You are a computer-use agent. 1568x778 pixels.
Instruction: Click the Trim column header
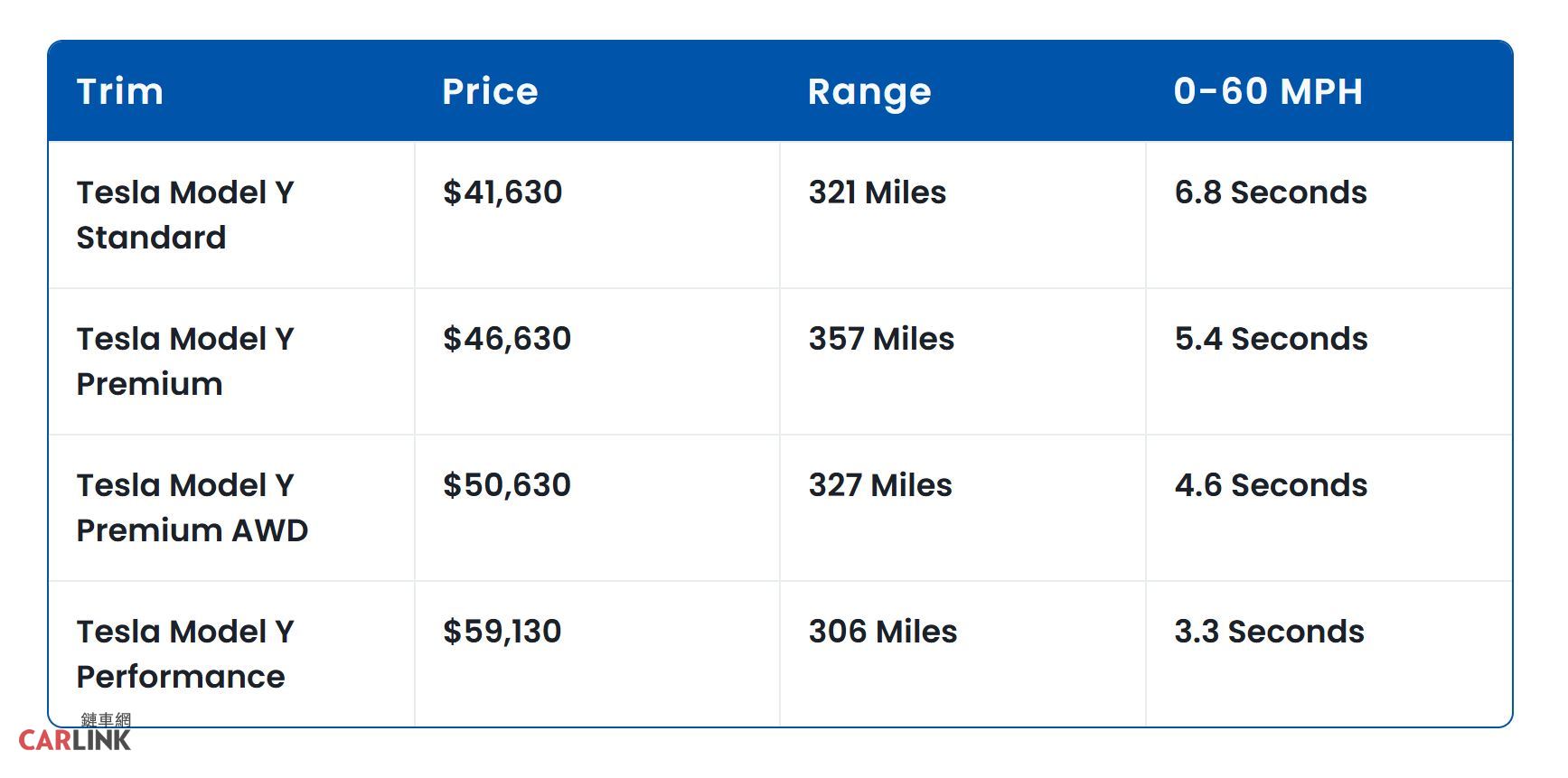coord(120,91)
